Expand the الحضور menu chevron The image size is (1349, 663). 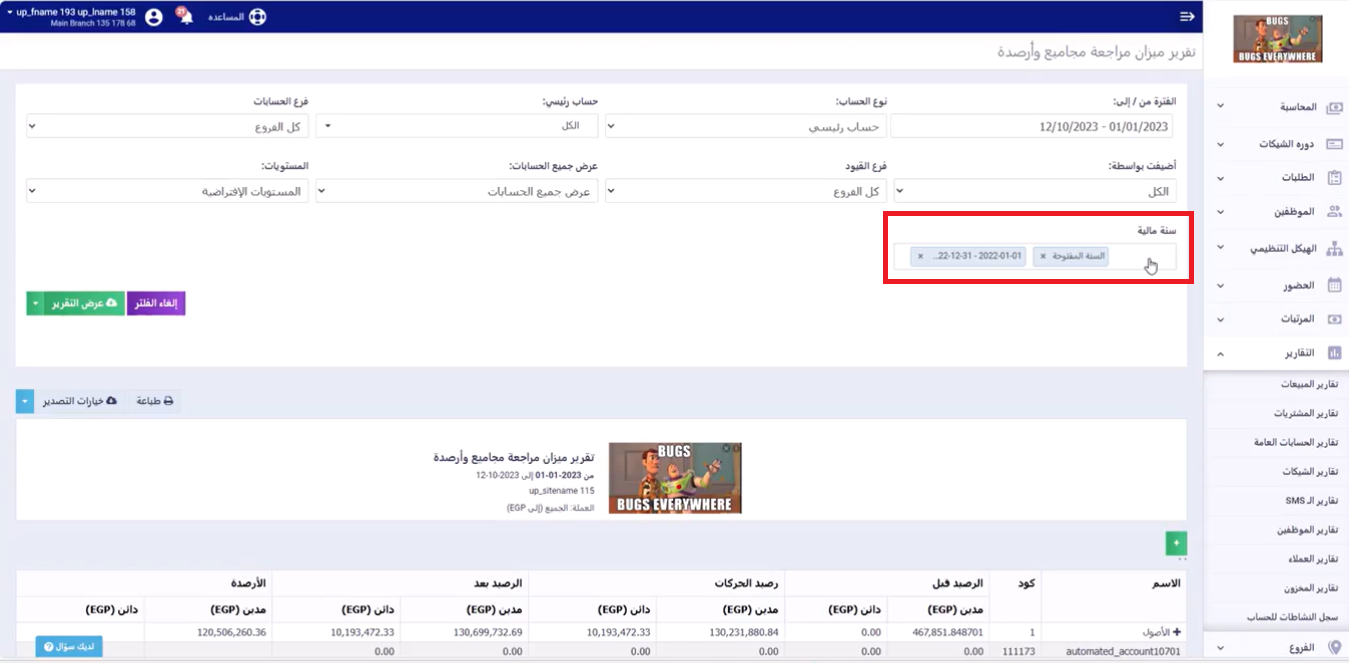pos(1220,285)
